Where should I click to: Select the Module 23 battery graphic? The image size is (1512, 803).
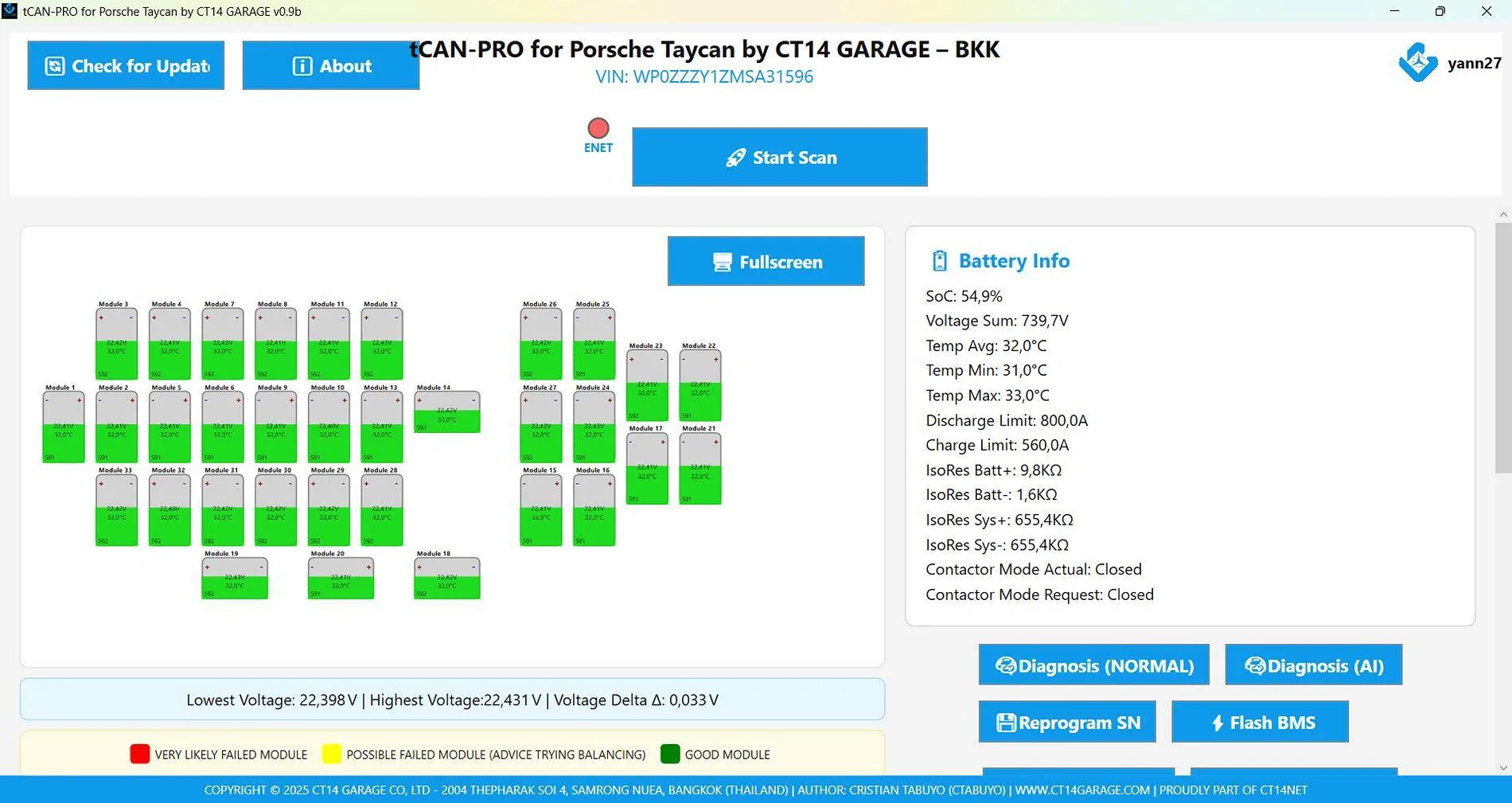point(647,386)
